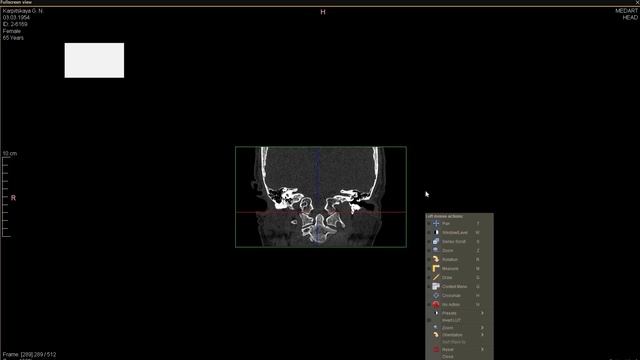This screenshot has height=360, width=640.
Task: Click the coronal CT head image
Action: tap(321, 197)
